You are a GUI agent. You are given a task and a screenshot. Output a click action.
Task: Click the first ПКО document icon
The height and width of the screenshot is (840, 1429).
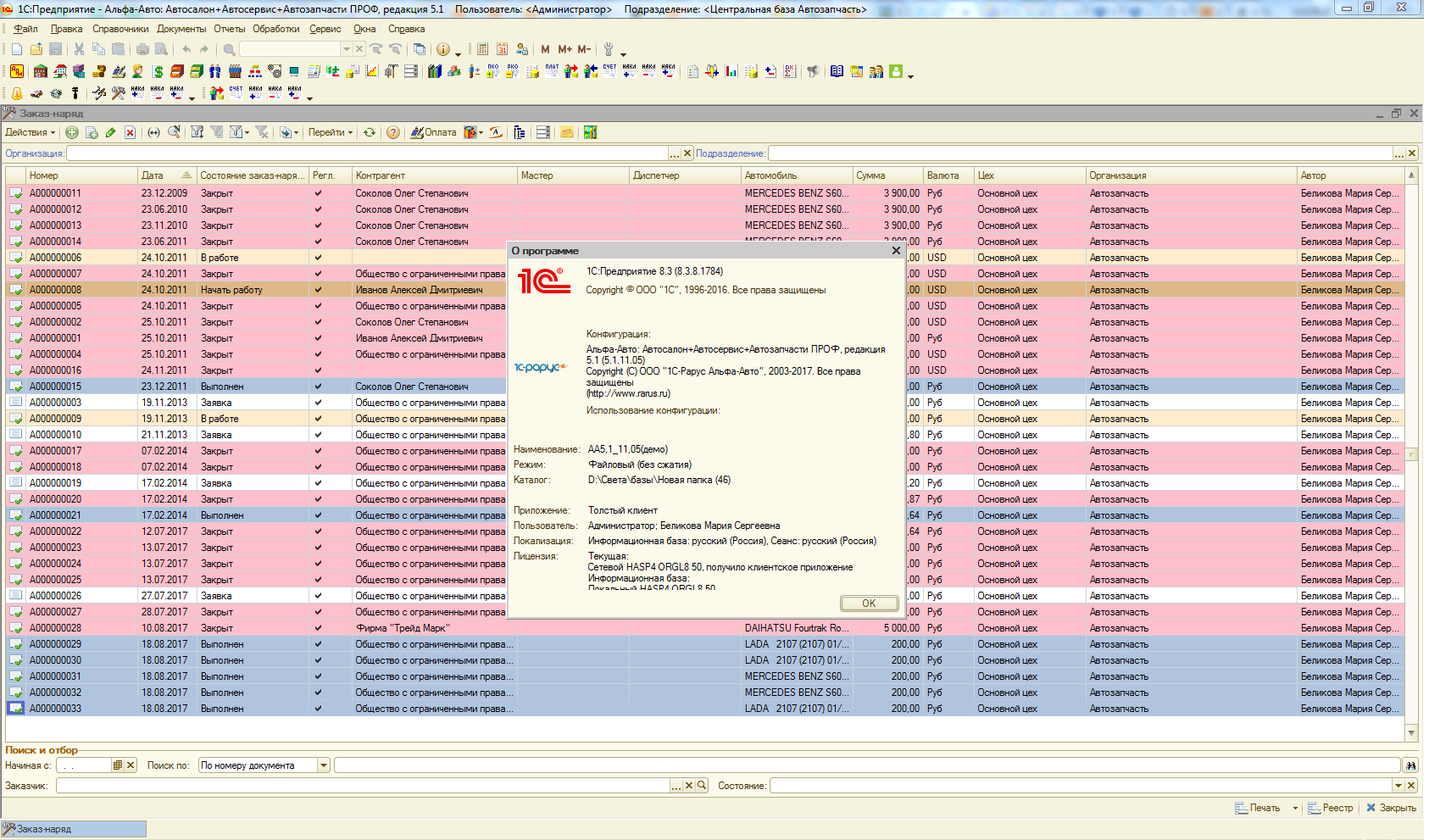pos(493,71)
